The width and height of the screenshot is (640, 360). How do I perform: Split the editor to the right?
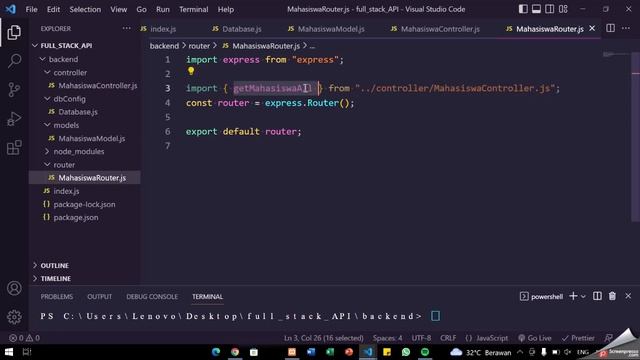click(x=611, y=28)
